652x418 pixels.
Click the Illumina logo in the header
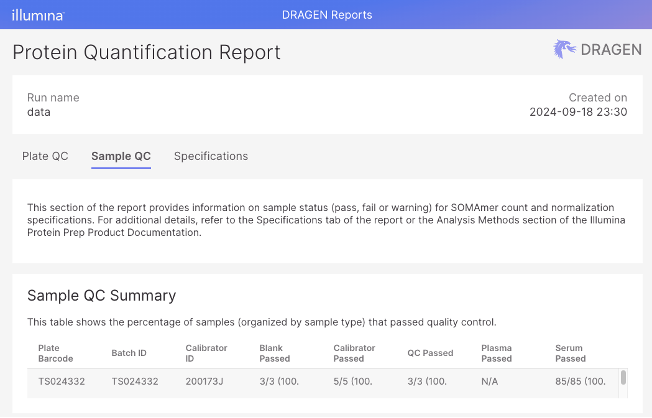(38, 15)
